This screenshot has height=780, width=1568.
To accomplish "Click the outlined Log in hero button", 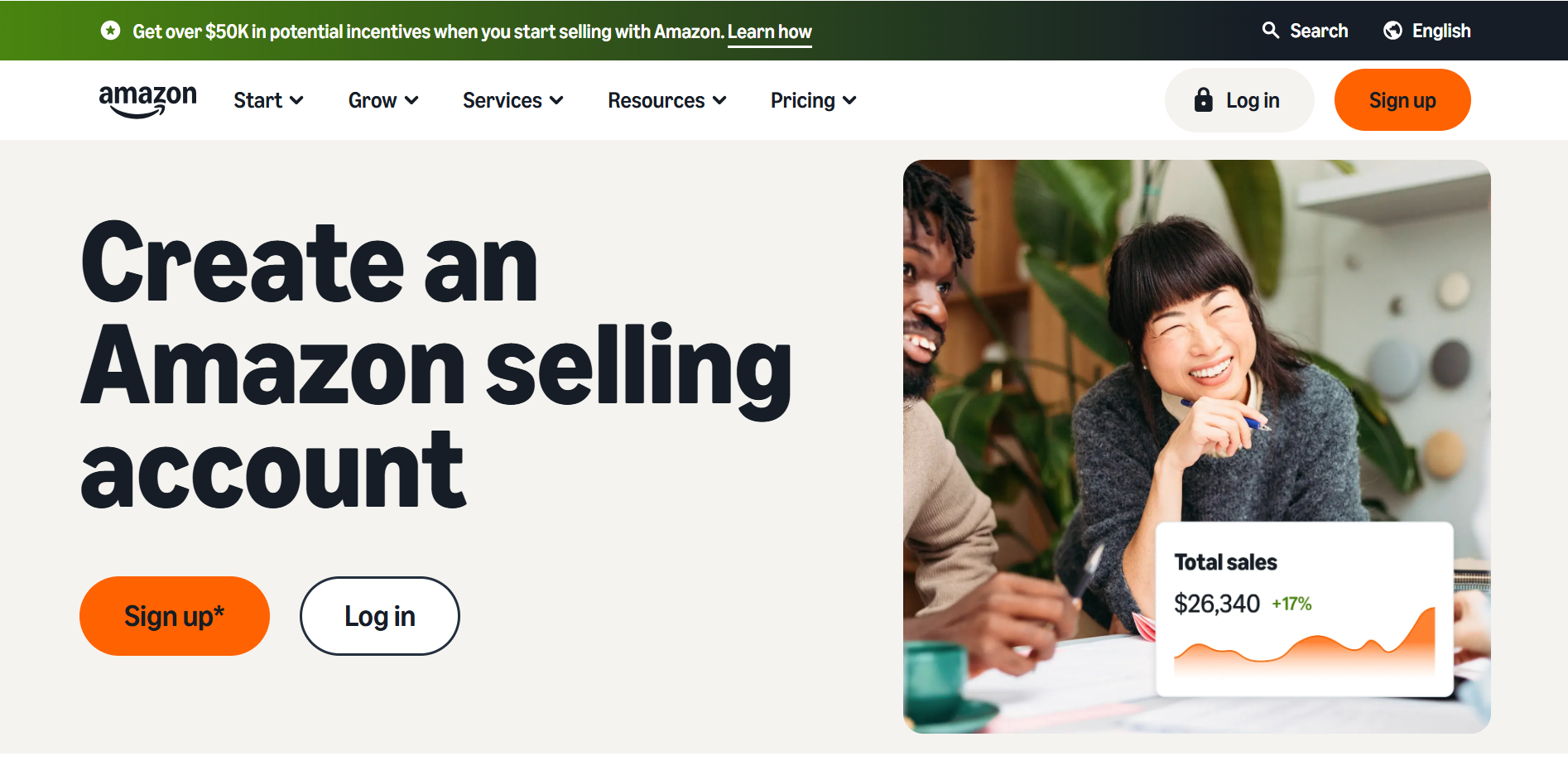I will point(379,616).
